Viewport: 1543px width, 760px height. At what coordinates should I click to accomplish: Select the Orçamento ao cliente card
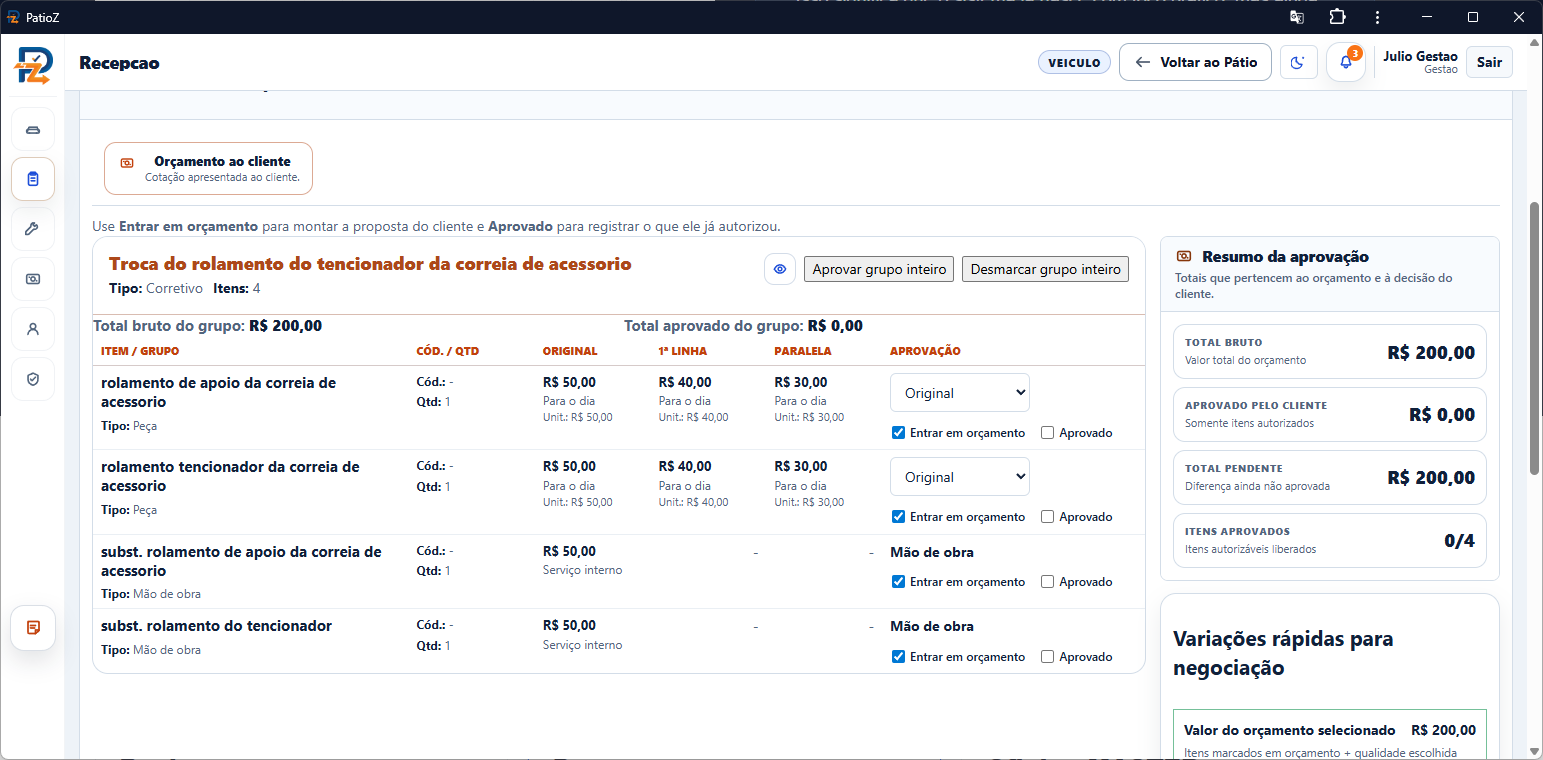[208, 168]
